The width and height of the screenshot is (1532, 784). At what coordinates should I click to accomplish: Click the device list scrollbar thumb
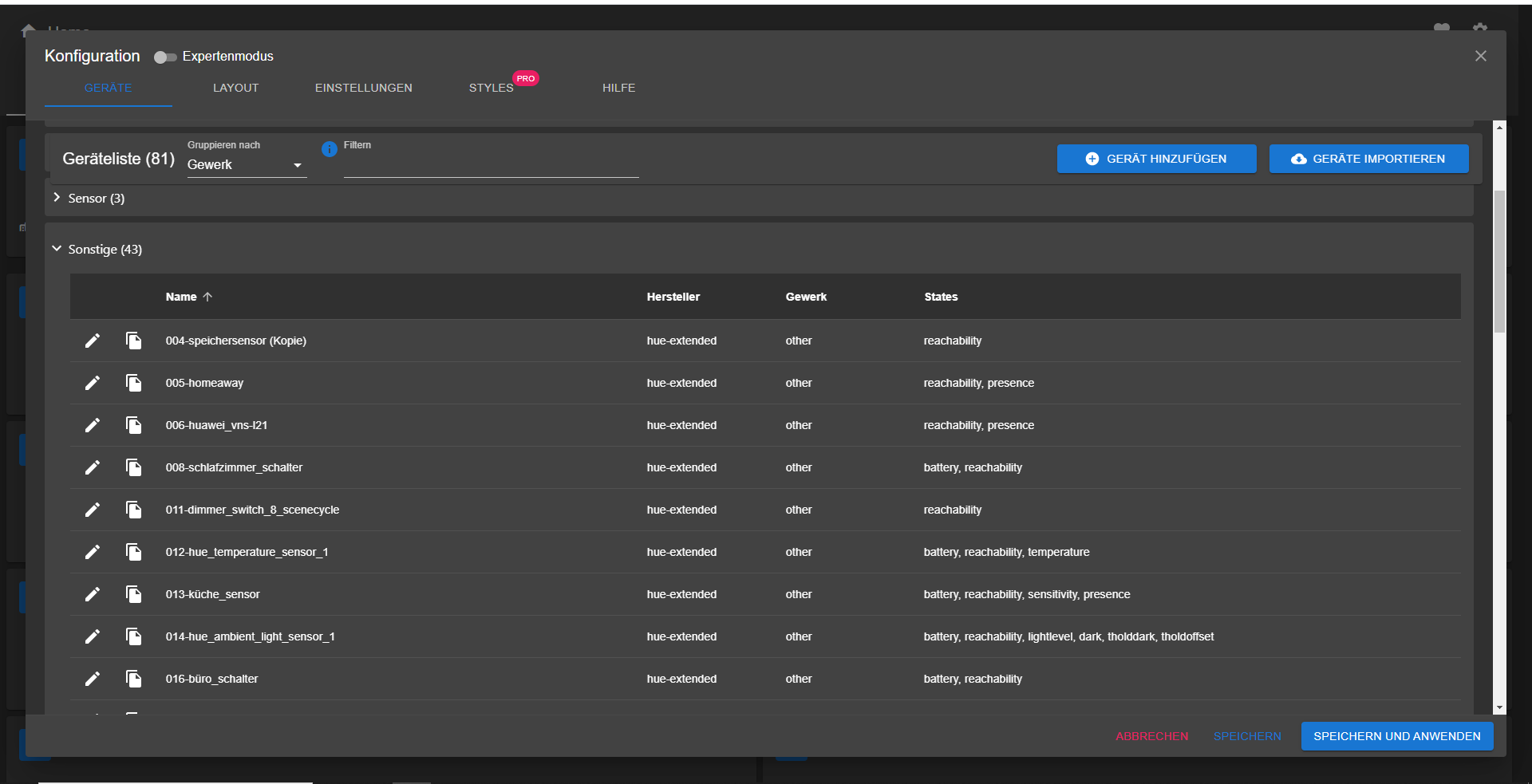pyautogui.click(x=1499, y=261)
